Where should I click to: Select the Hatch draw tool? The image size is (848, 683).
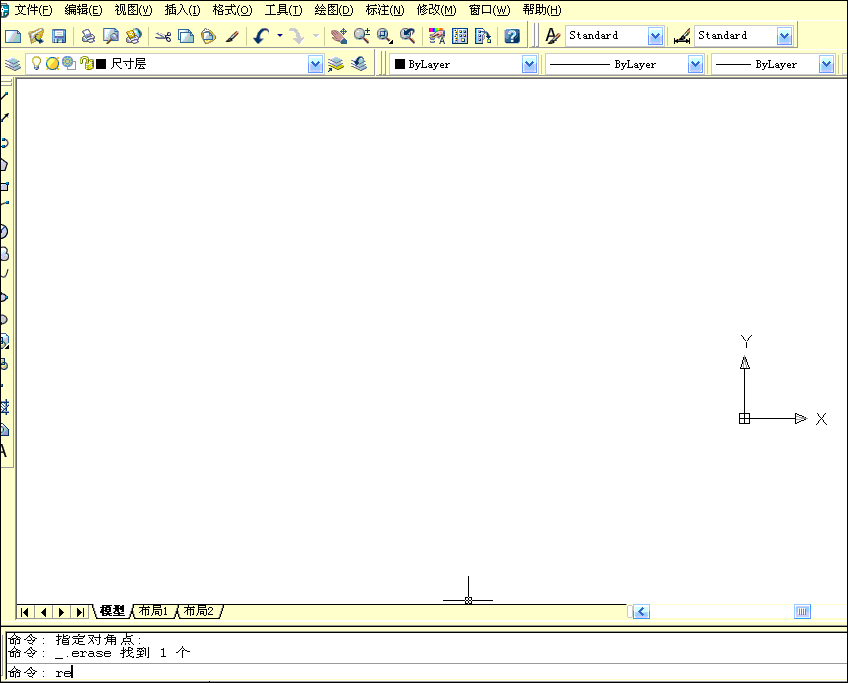pyautogui.click(x=4, y=407)
